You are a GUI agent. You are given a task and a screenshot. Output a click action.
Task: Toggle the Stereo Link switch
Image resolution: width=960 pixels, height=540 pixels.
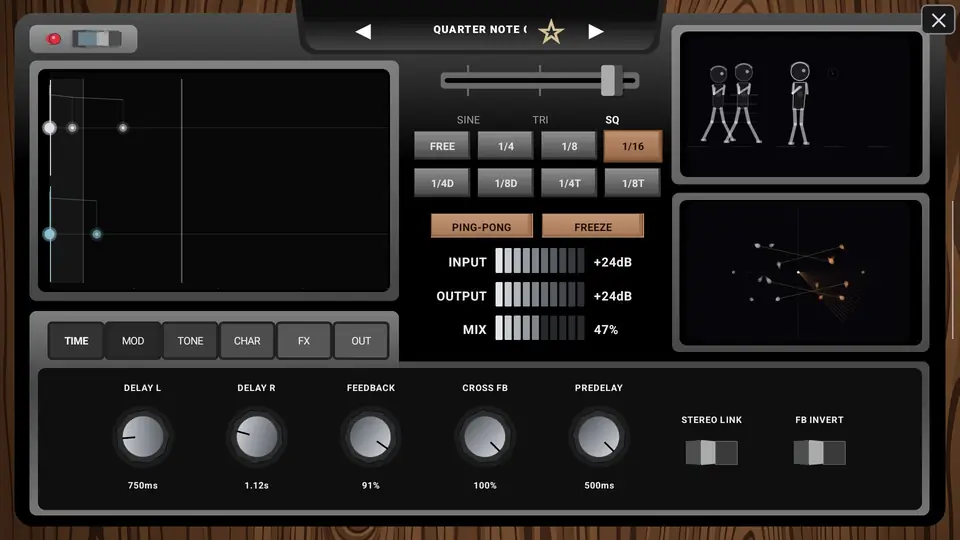711,452
